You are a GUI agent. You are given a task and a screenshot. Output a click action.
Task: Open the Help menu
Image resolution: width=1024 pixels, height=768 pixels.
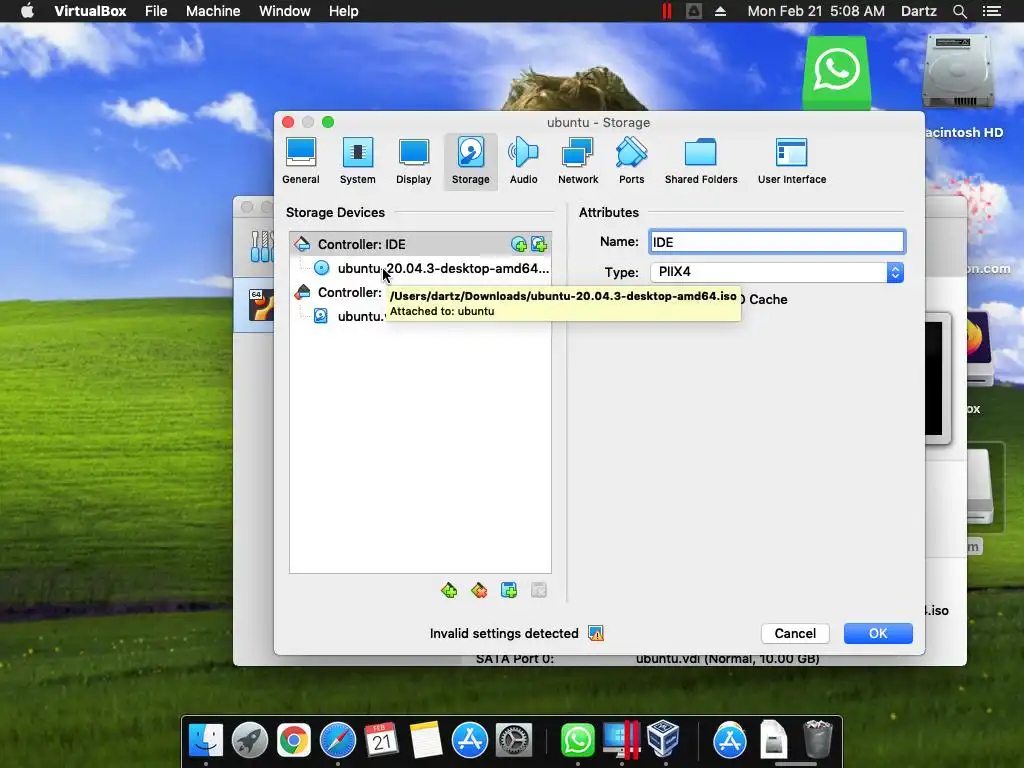(344, 11)
